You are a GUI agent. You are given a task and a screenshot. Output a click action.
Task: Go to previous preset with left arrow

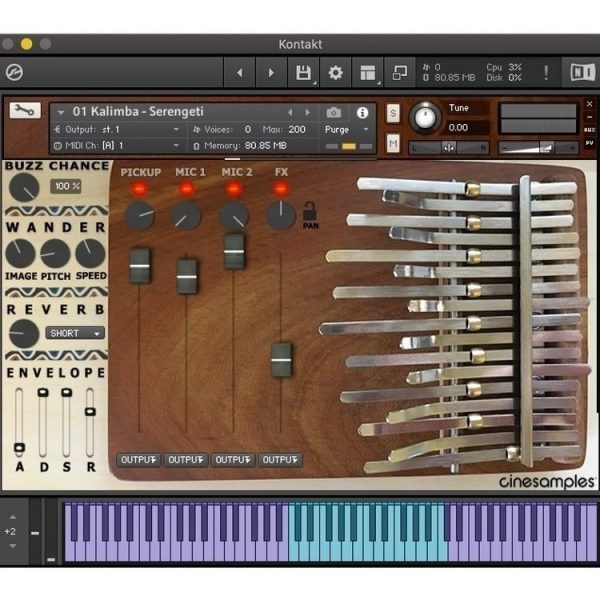coord(240,73)
